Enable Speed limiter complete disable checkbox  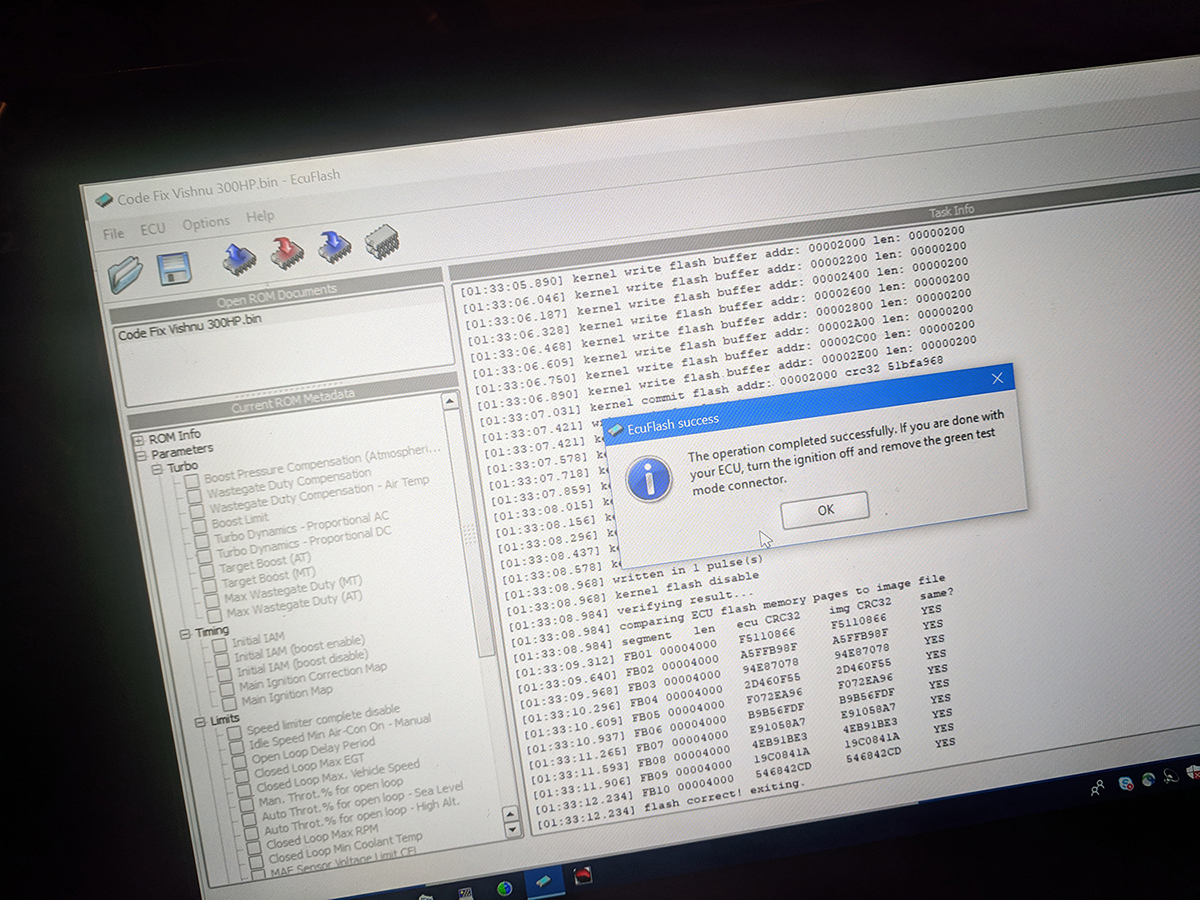pyautogui.click(x=234, y=733)
